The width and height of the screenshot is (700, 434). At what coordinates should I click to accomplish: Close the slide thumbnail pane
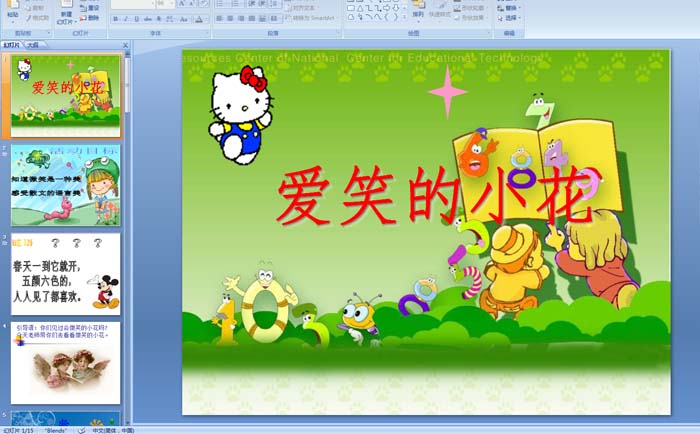pos(124,45)
